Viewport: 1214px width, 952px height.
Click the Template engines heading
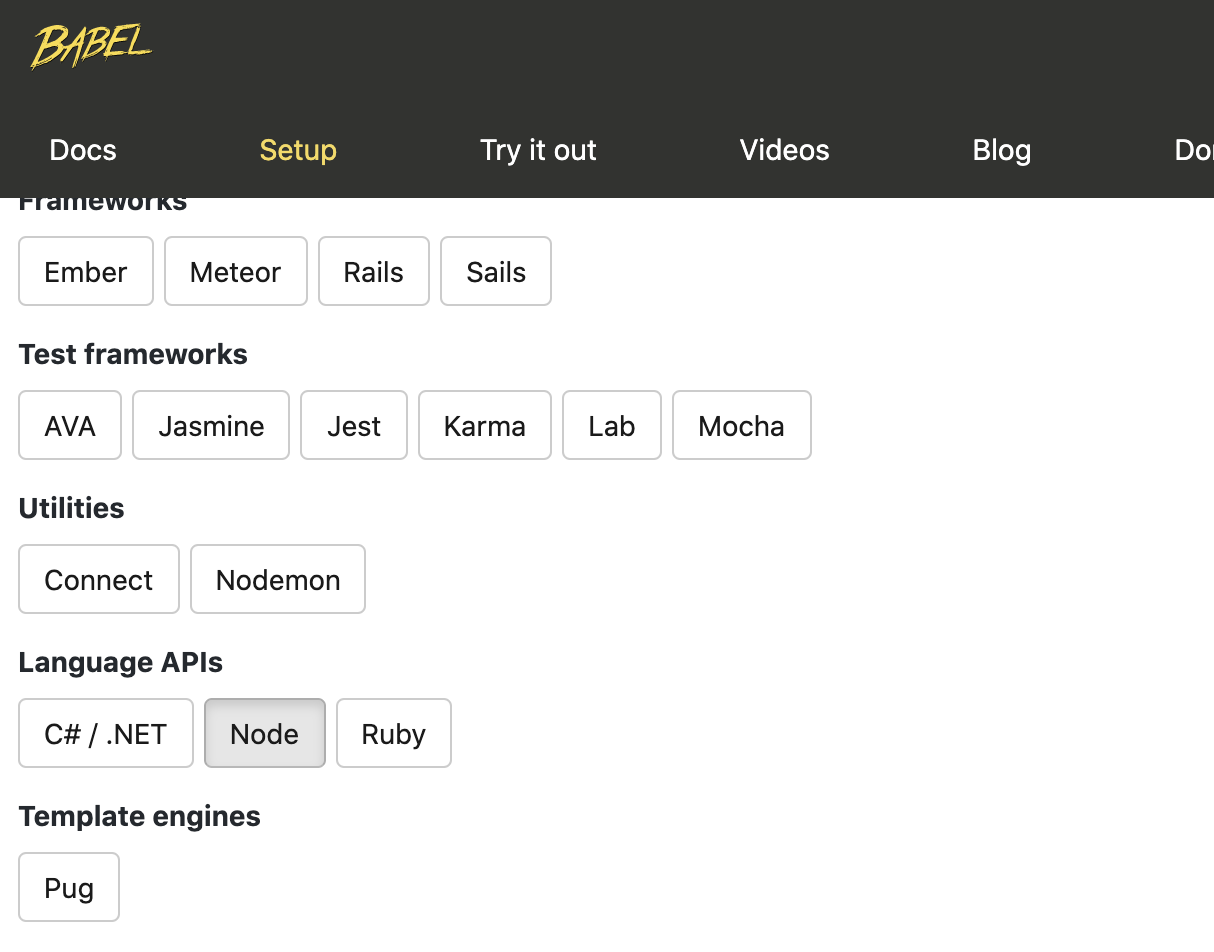140,816
